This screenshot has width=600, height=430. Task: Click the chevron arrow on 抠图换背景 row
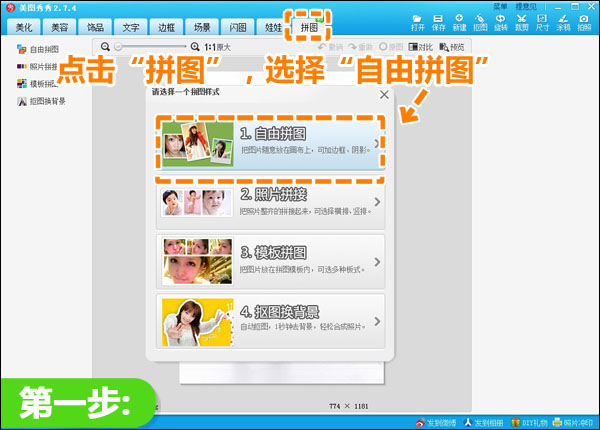[377, 321]
